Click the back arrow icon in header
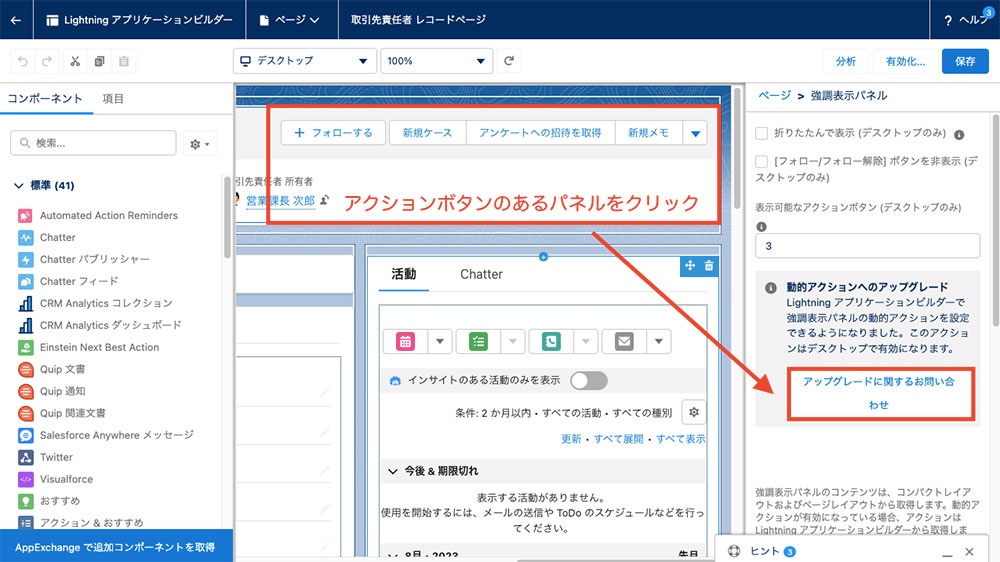Image resolution: width=1000 pixels, height=562 pixels. pyautogui.click(x=15, y=19)
